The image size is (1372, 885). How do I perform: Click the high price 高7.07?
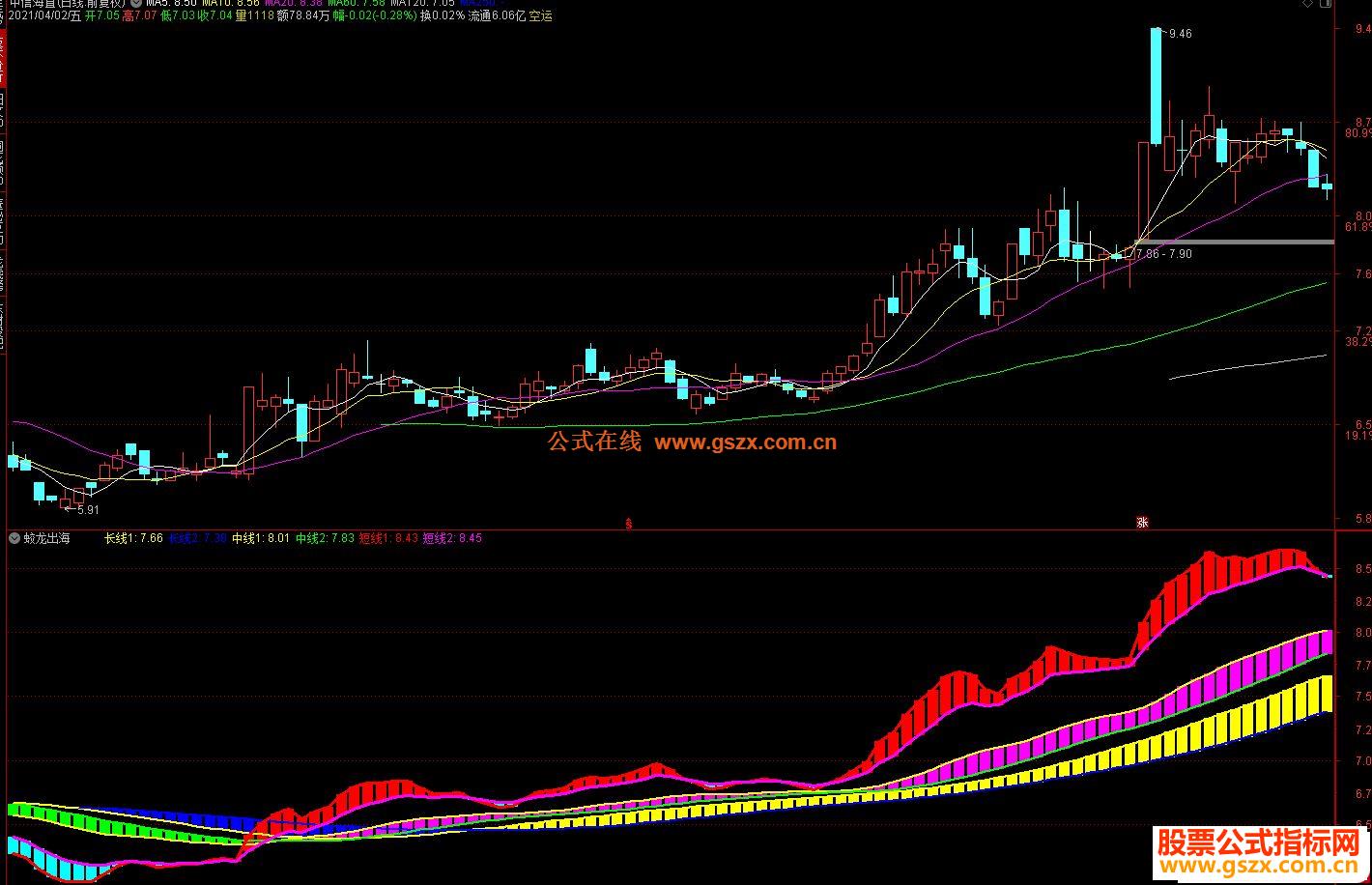[140, 16]
